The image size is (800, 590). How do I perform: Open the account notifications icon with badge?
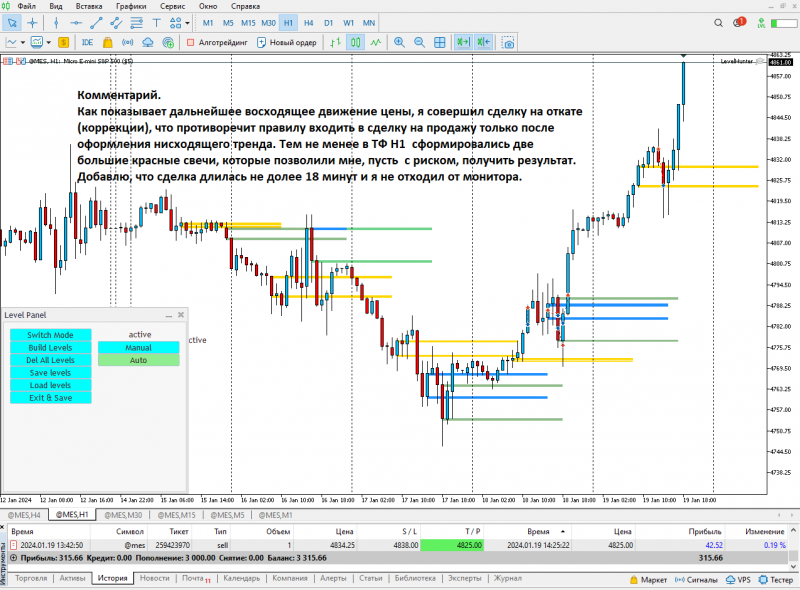pyautogui.click(x=739, y=22)
